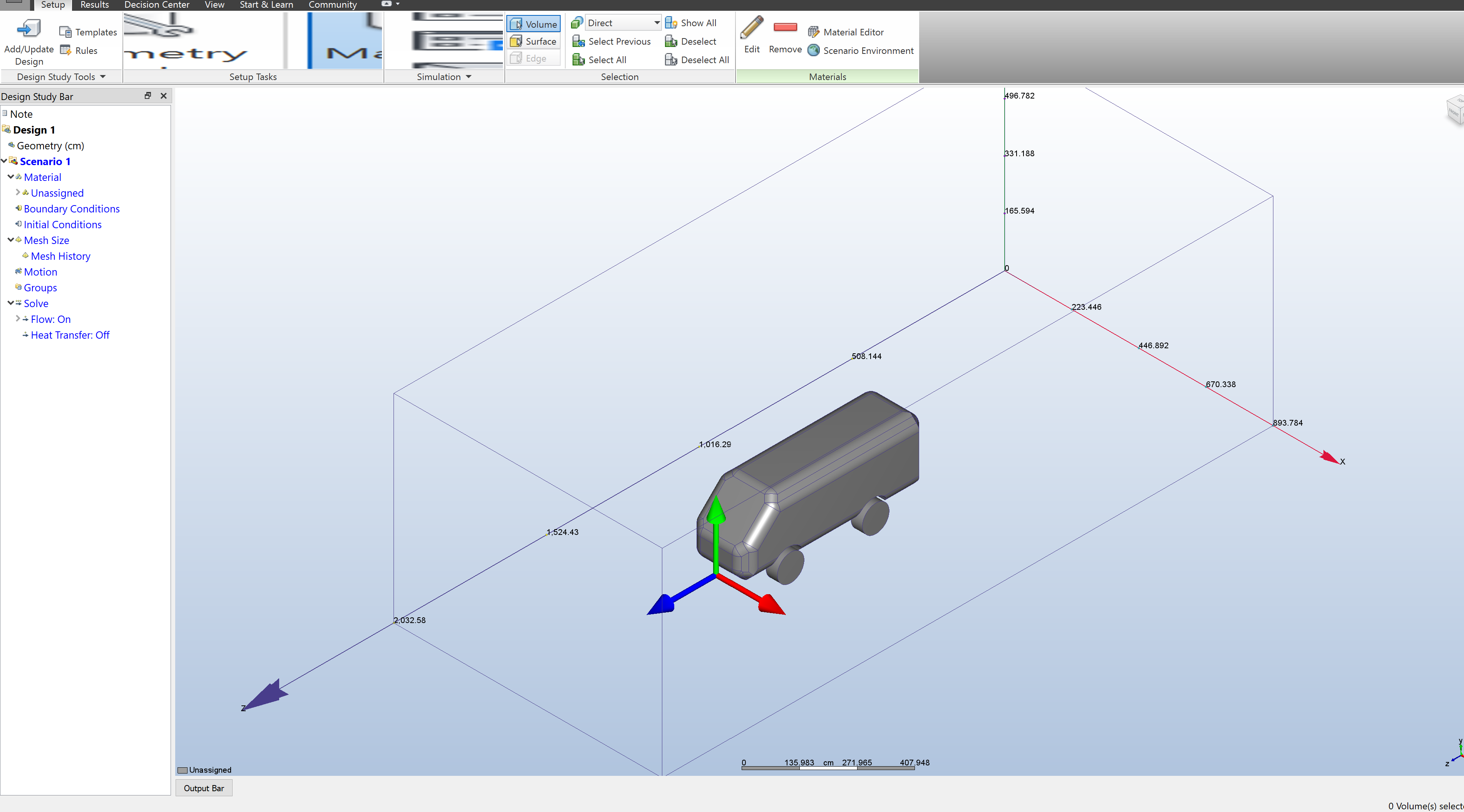The width and height of the screenshot is (1464, 812).
Task: Undock the Design Study Bar panel
Action: click(x=148, y=96)
